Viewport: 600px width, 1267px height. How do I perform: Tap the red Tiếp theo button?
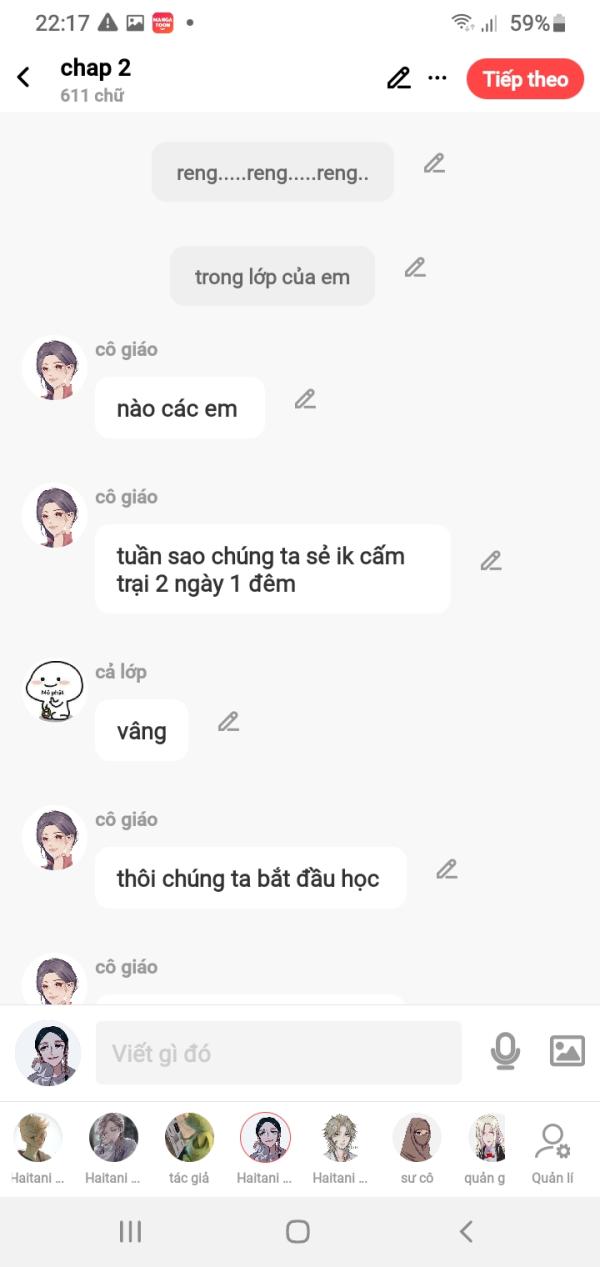(525, 79)
